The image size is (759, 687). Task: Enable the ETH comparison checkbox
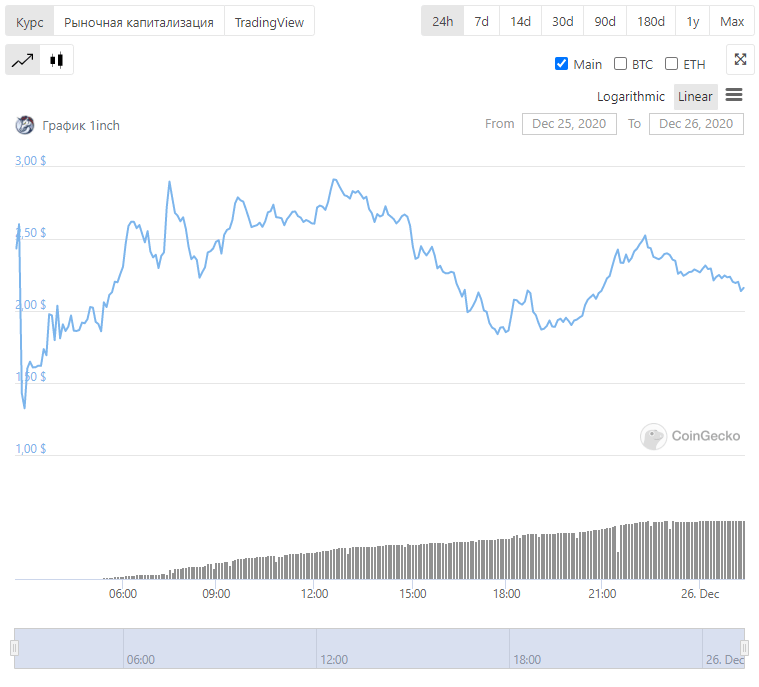[x=671, y=64]
